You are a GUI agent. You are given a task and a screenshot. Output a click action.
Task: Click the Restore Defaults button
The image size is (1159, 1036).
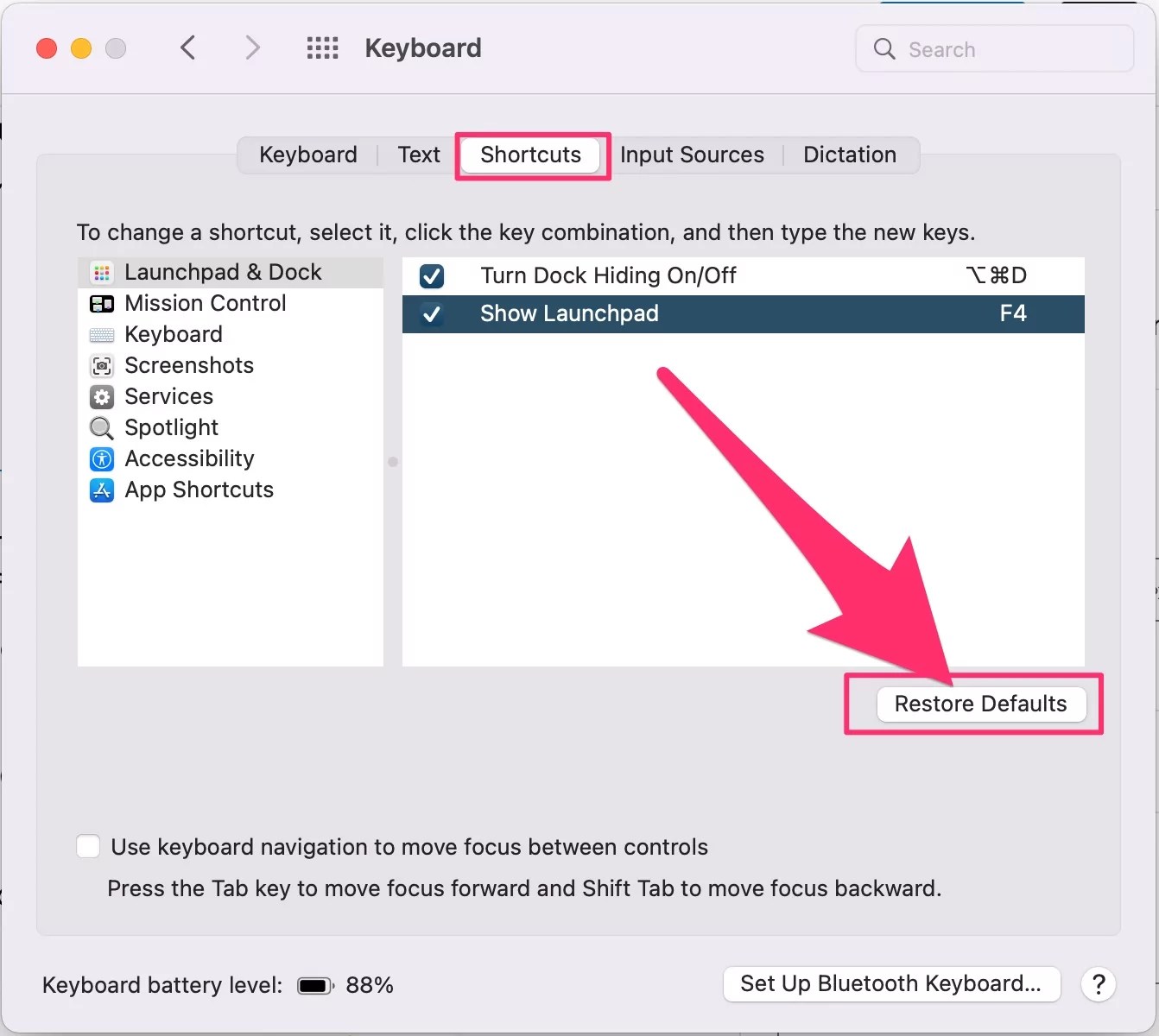tap(979, 703)
